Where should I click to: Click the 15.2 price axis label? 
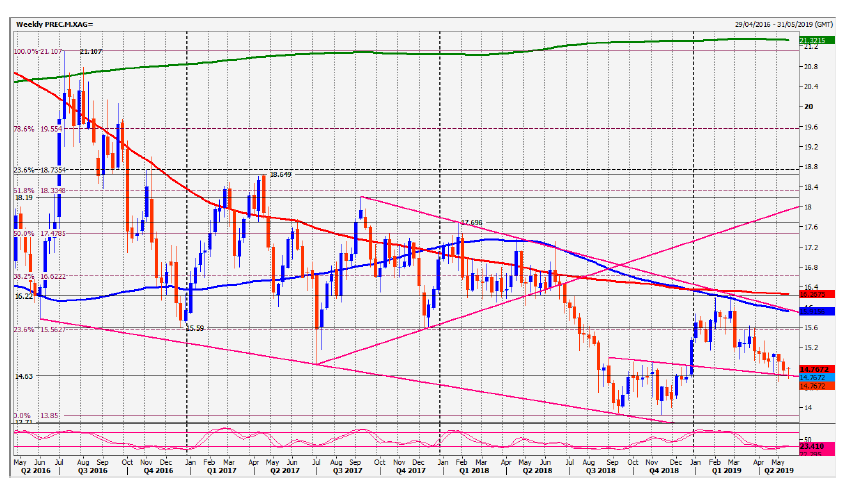[x=811, y=347]
